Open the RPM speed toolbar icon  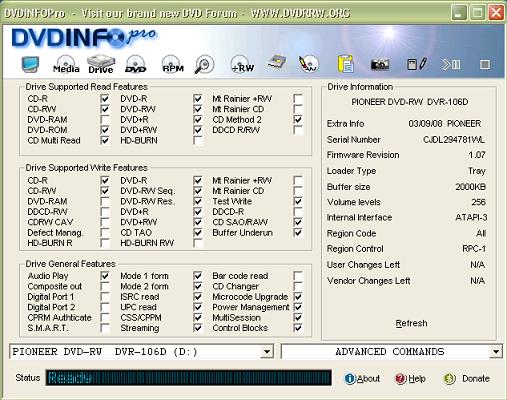[173, 64]
